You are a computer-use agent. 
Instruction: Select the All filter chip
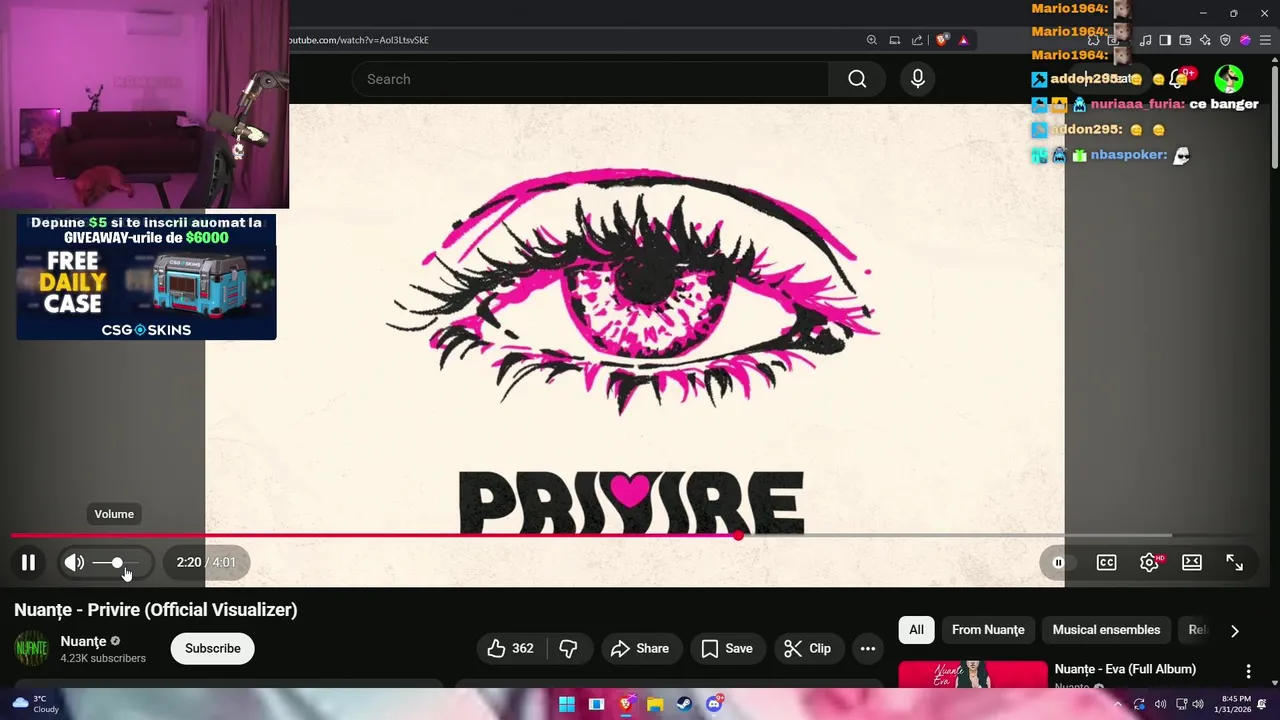pos(916,630)
